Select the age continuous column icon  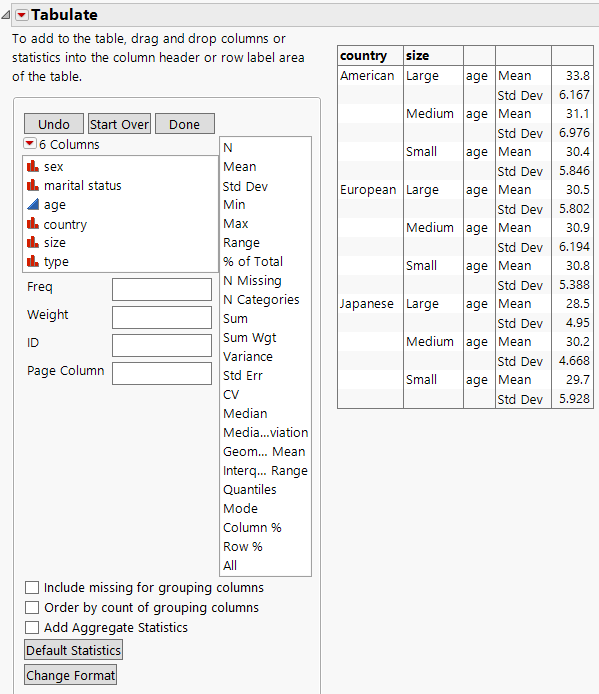(x=33, y=204)
